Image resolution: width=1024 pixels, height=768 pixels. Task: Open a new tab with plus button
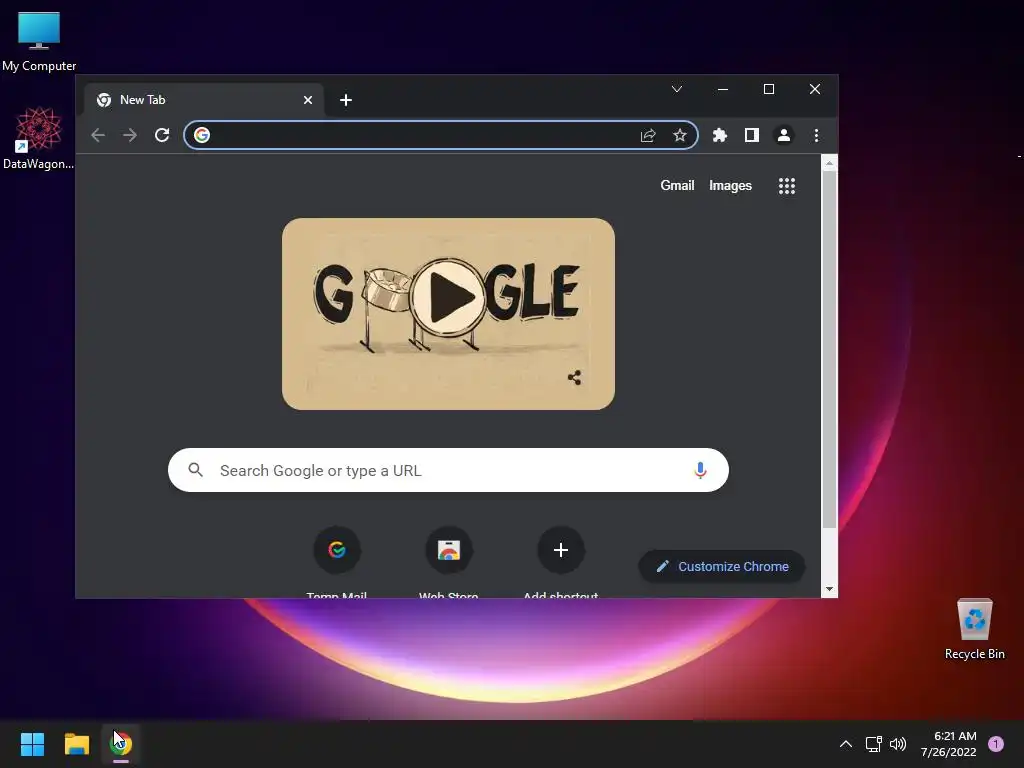[x=346, y=100]
